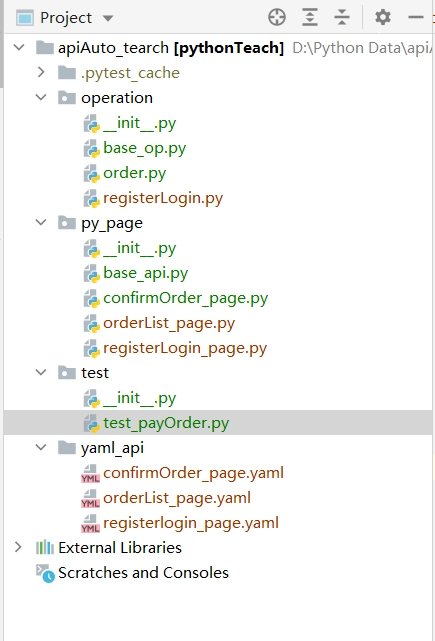The image size is (435, 641).
Task: Click the operation package folder icon
Action: (67, 98)
